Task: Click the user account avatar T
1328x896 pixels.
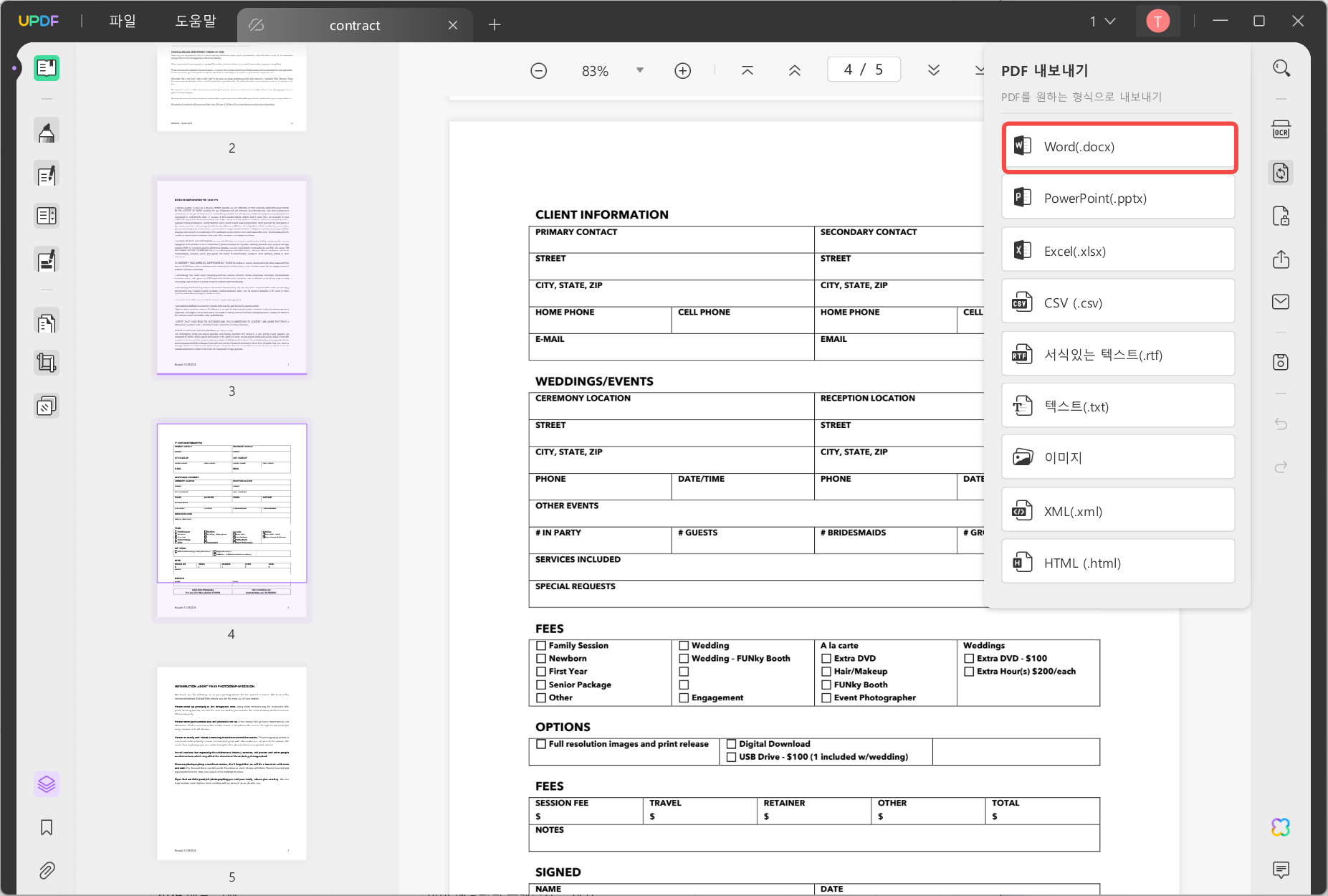Action: point(1158,22)
